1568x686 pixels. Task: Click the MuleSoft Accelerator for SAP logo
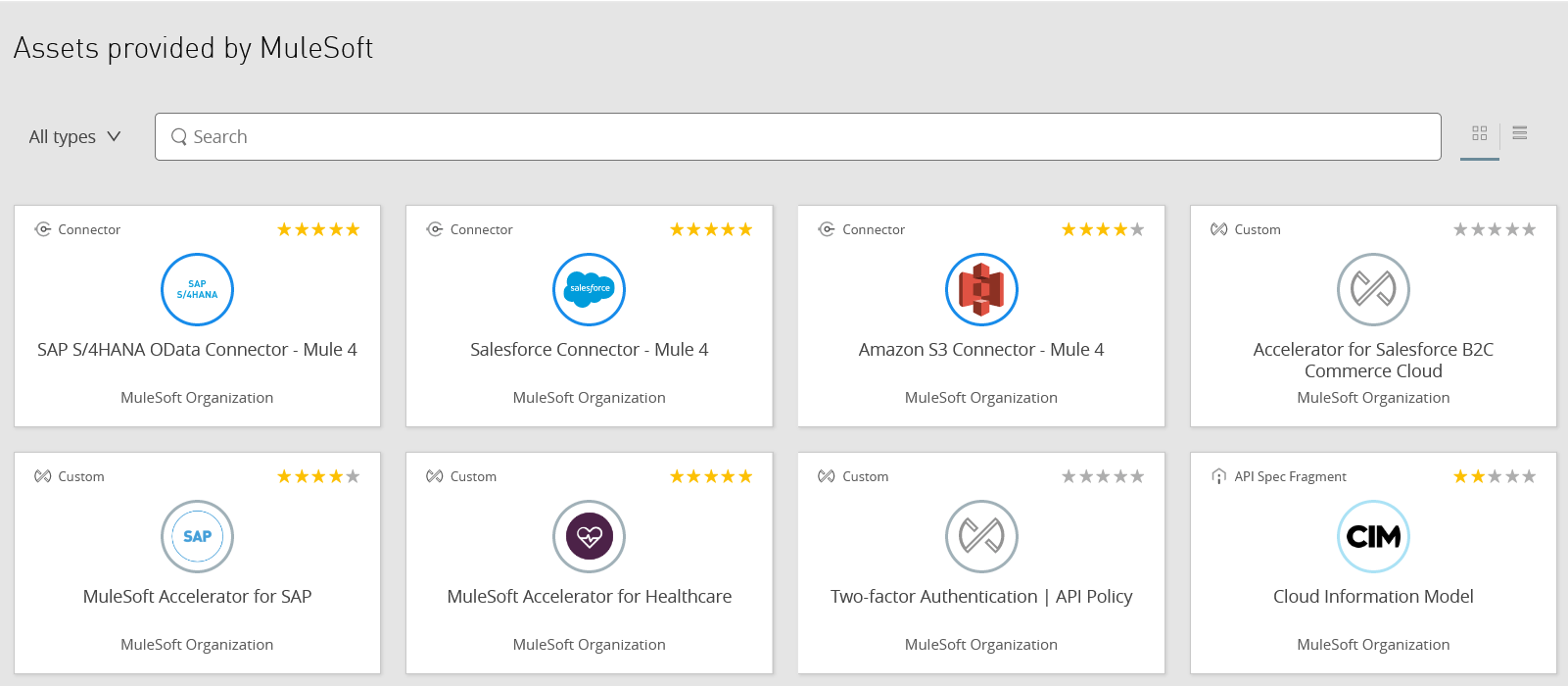tap(197, 536)
